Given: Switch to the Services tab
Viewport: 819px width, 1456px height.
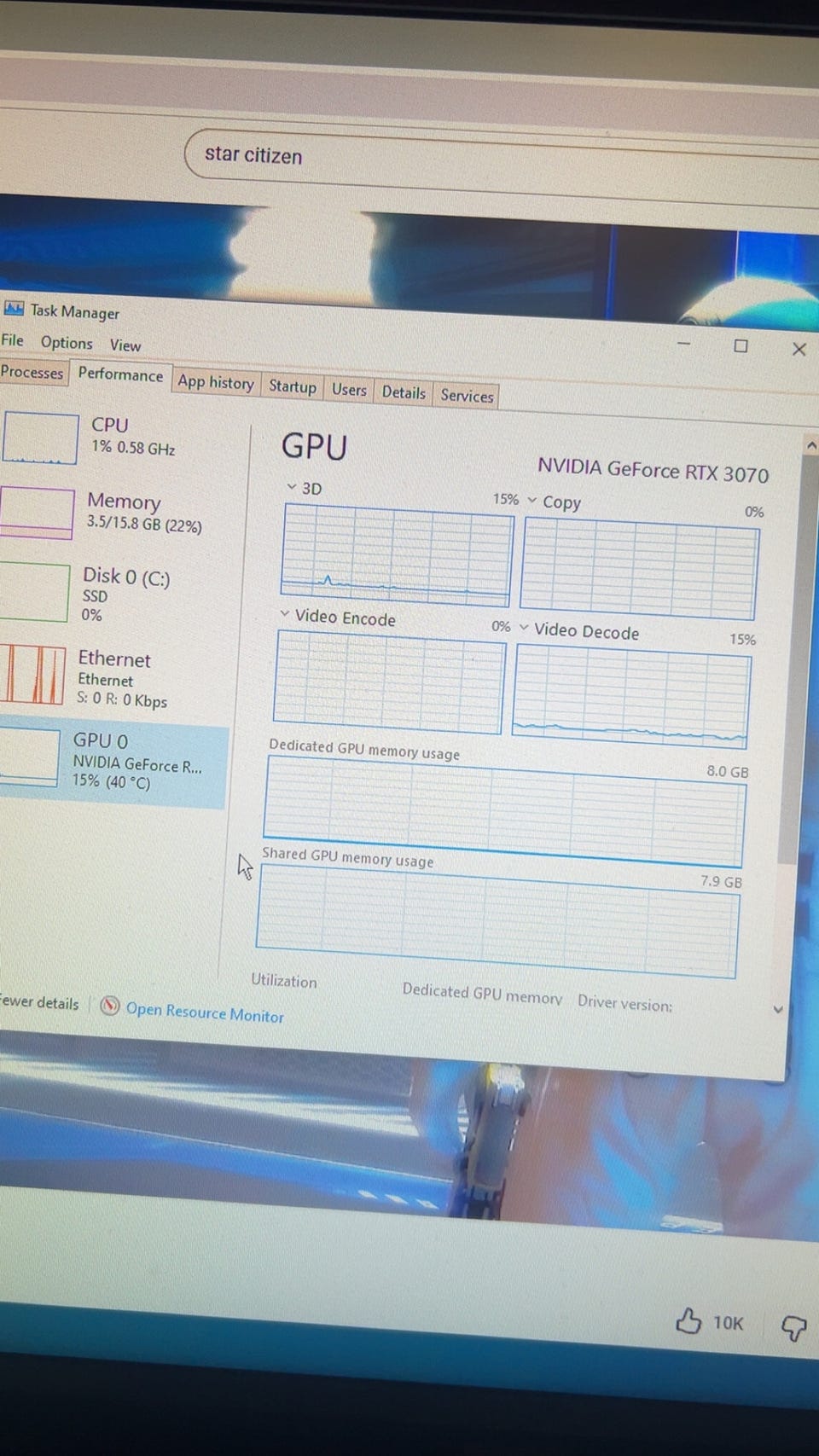Looking at the screenshot, I should click(467, 396).
